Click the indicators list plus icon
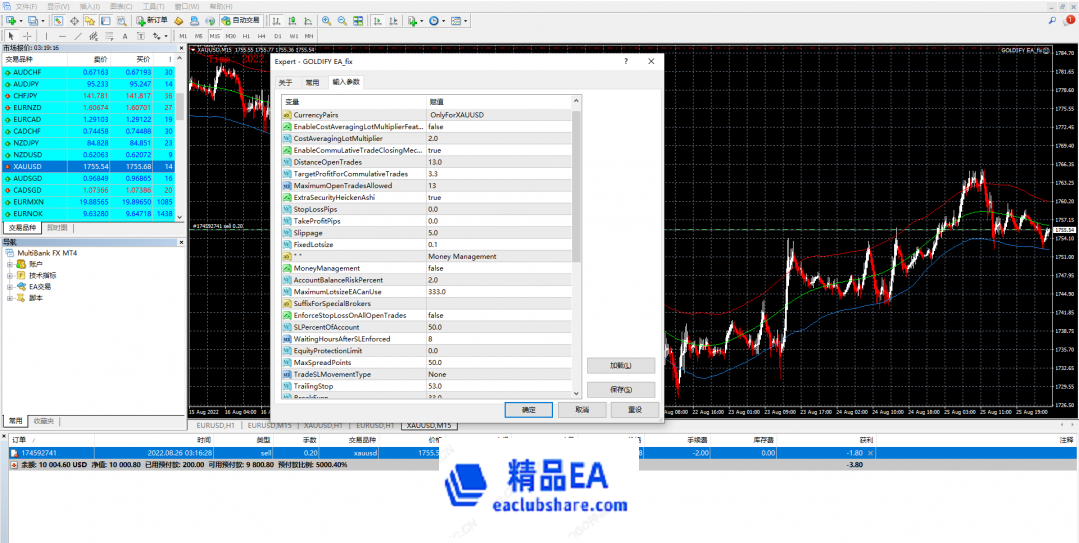 pos(412,21)
